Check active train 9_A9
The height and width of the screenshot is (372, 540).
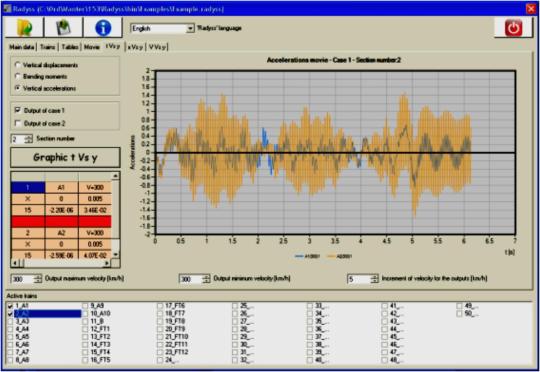85,306
